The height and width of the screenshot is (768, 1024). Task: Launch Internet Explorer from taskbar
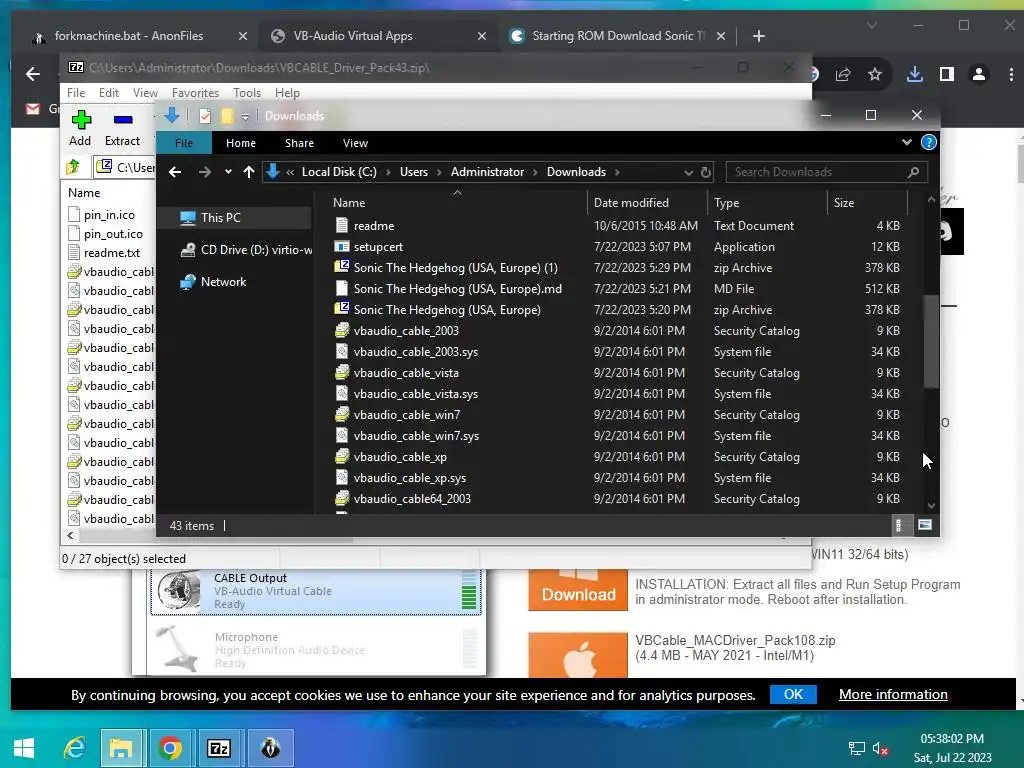coord(74,748)
